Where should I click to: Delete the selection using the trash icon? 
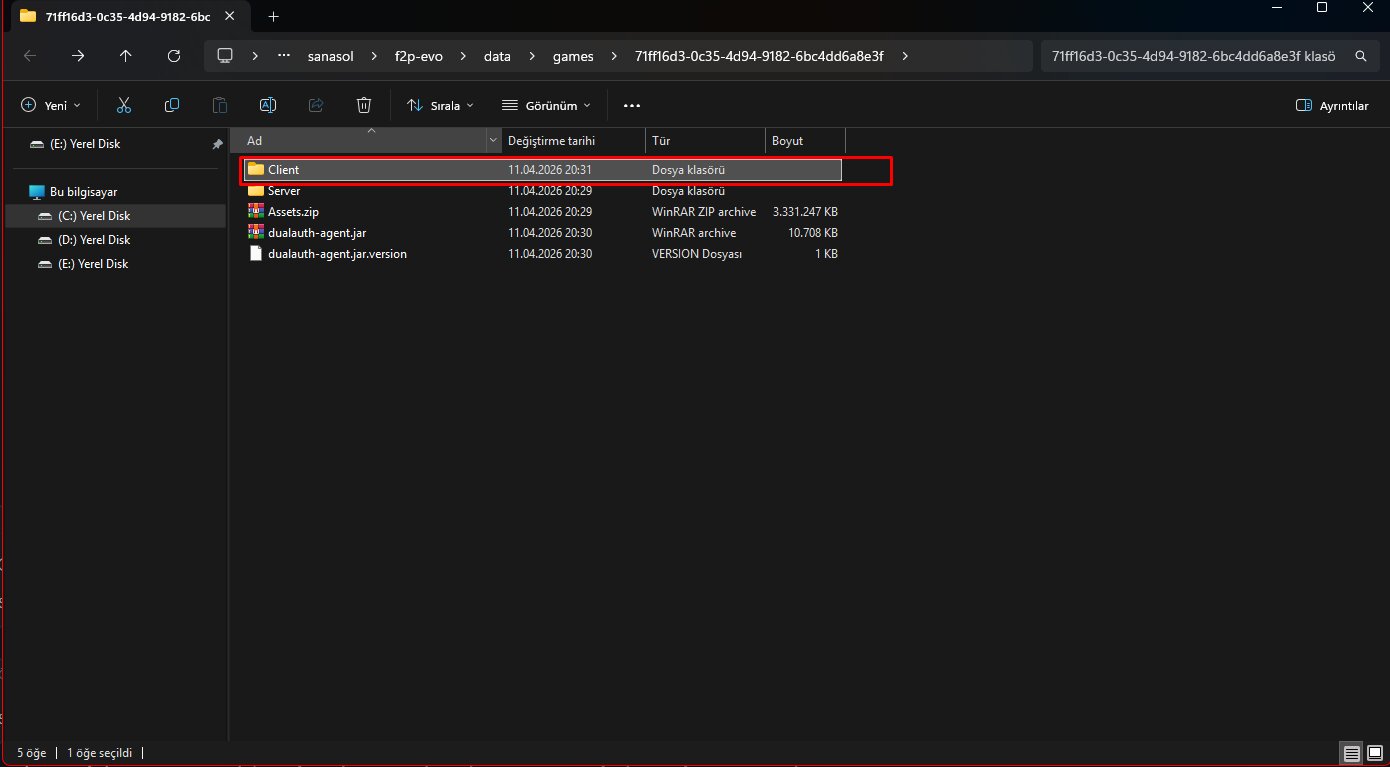click(x=363, y=105)
